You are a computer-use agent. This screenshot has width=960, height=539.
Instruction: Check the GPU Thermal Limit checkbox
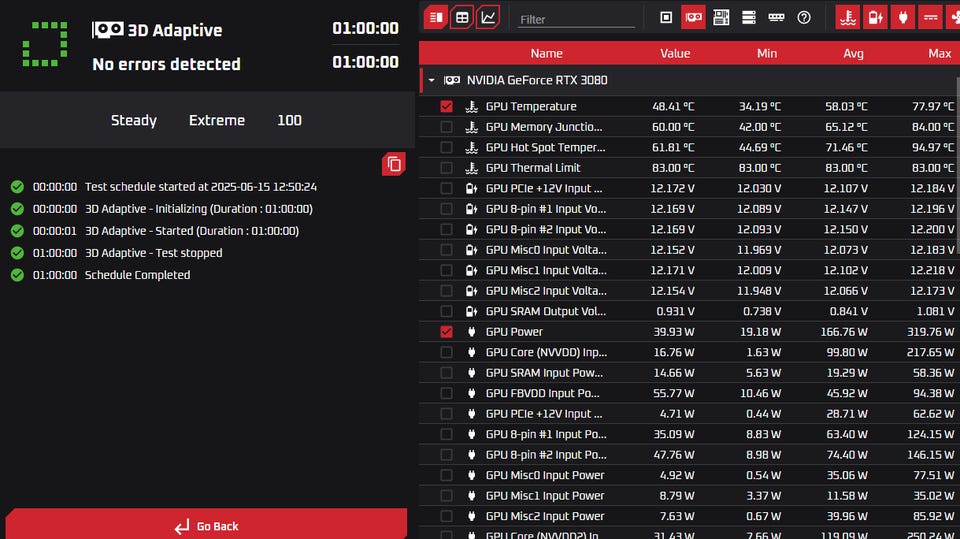point(446,168)
